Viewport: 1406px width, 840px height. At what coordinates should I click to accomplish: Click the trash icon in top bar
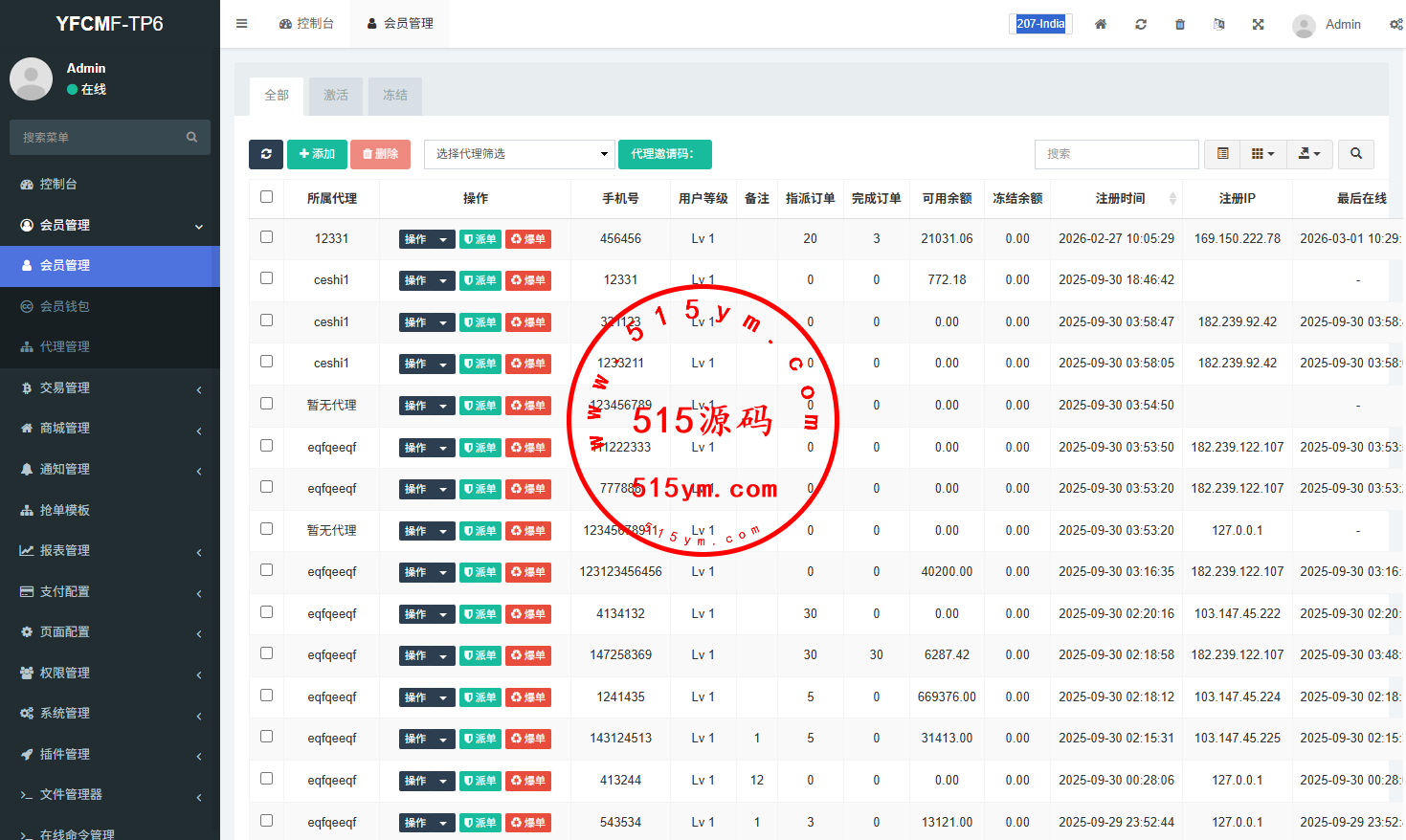coord(1180,24)
